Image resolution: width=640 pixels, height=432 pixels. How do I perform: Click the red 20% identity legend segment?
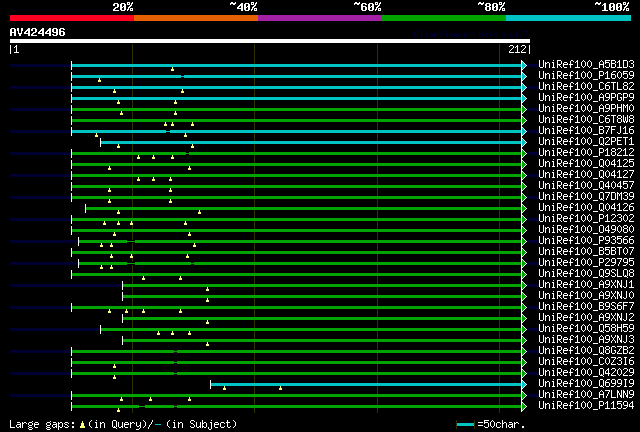(x=72, y=18)
